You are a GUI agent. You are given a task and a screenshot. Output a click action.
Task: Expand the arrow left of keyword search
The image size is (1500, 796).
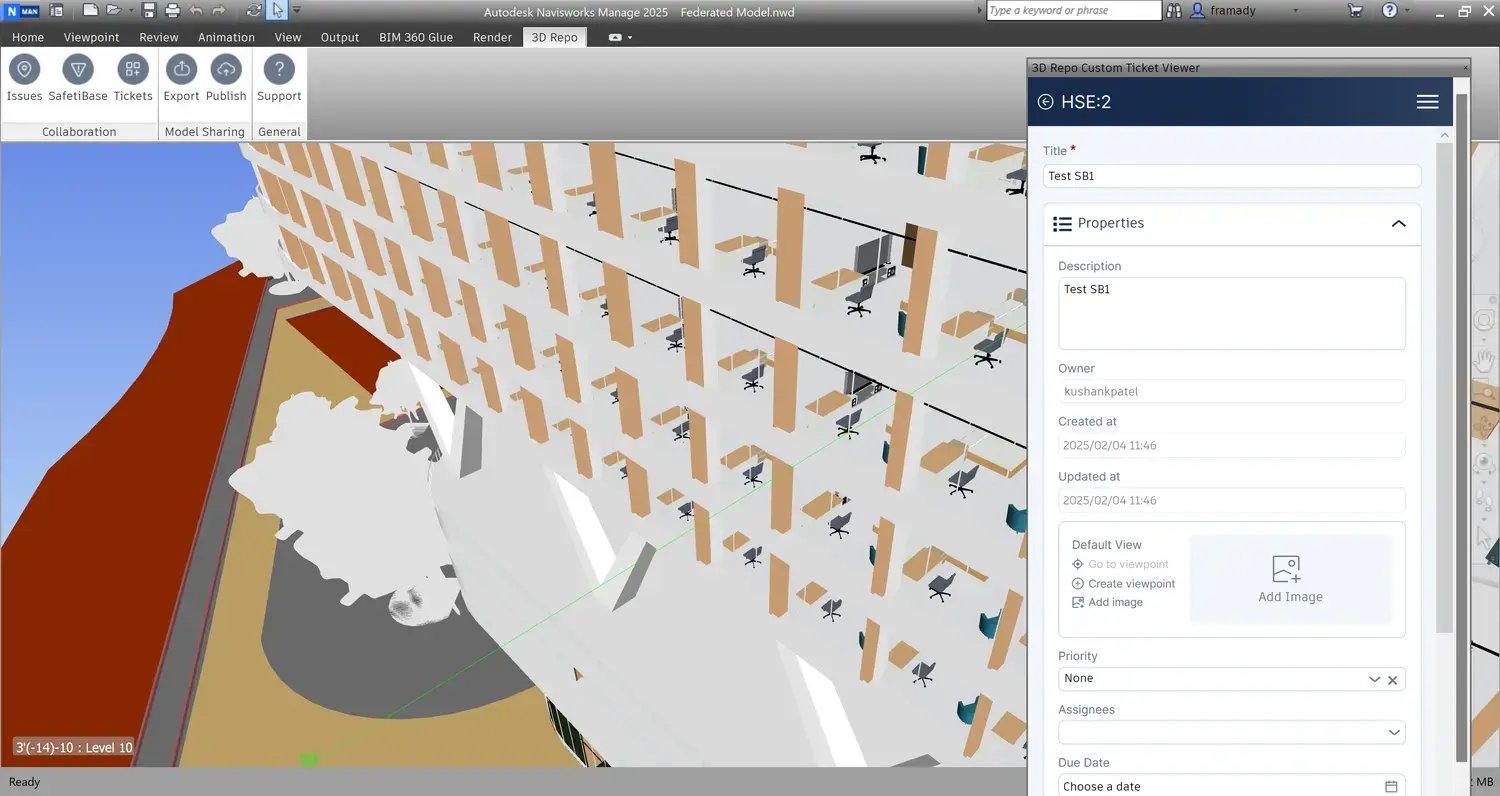pyautogui.click(x=979, y=10)
